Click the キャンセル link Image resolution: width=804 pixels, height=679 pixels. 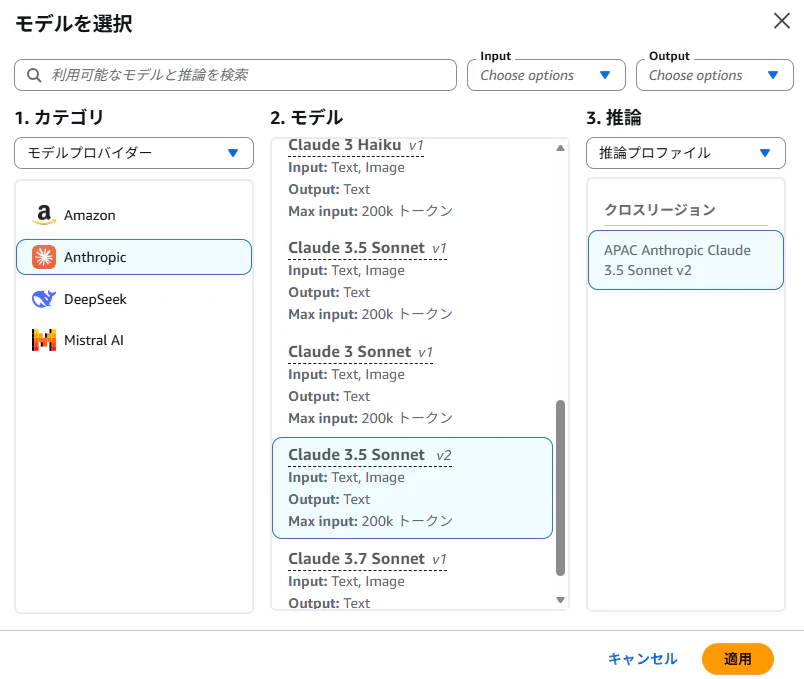point(642,659)
